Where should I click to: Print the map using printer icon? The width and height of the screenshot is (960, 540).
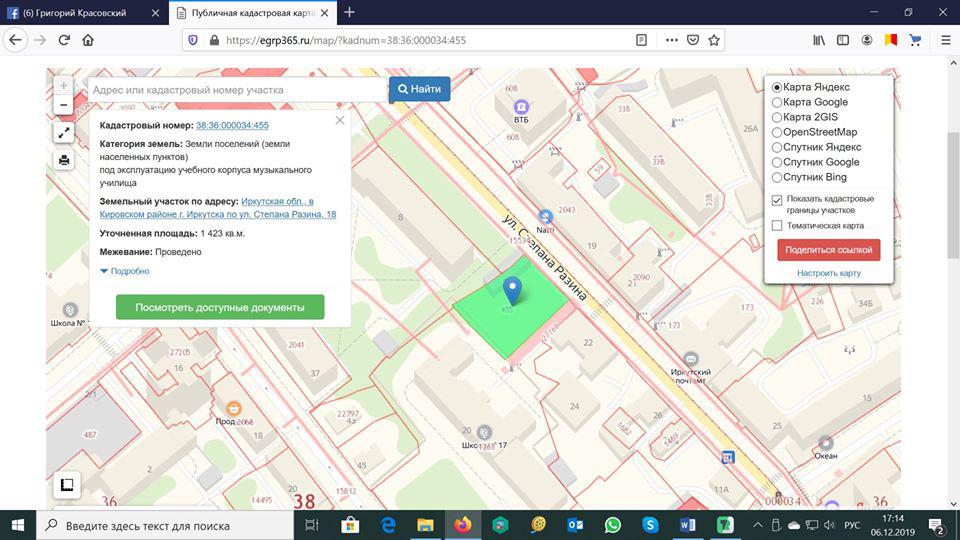(64, 160)
